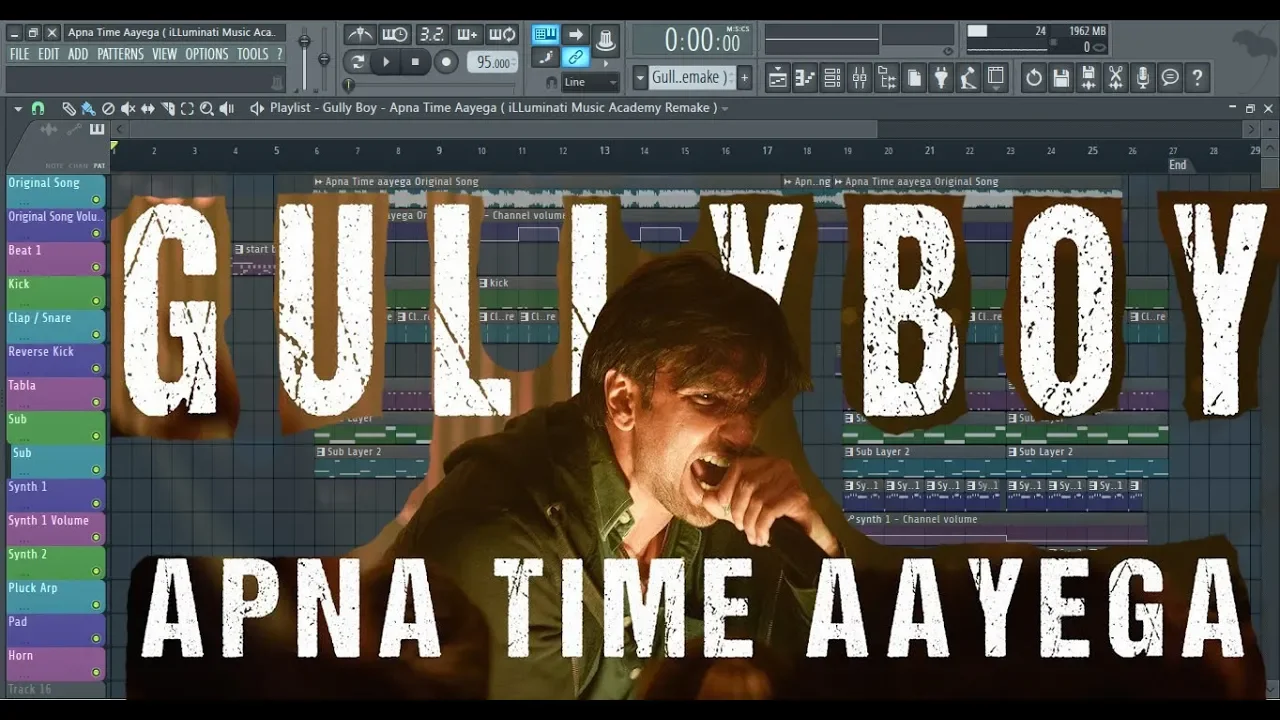Open the FILE menu
The height and width of the screenshot is (720, 1280).
pyautogui.click(x=19, y=54)
